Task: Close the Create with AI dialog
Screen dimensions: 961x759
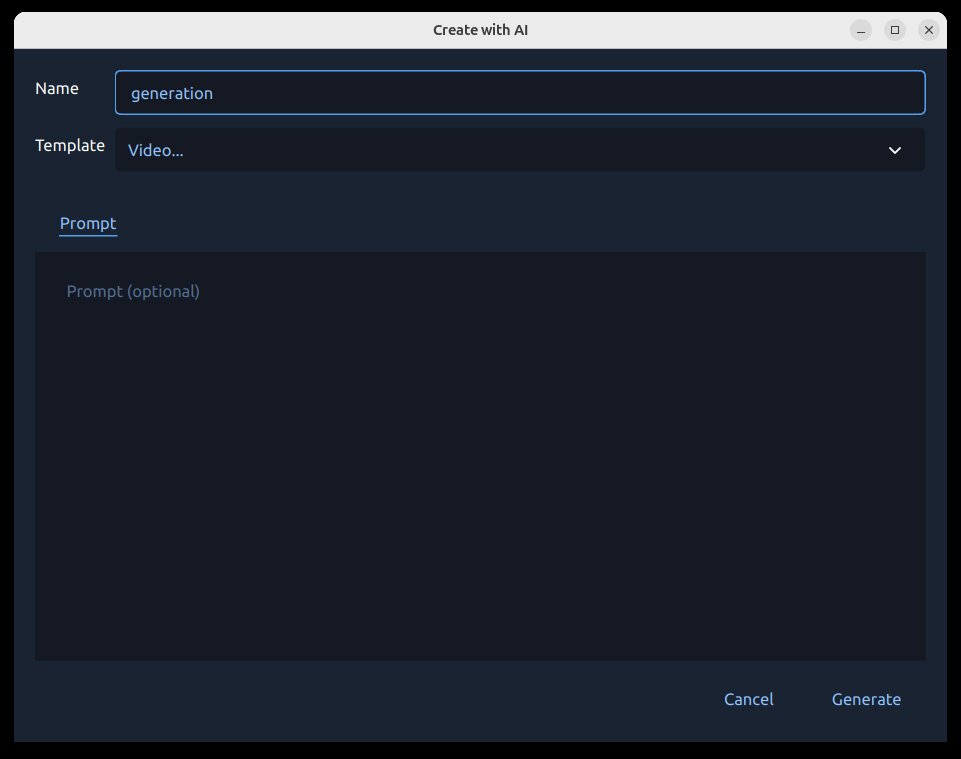Action: pyautogui.click(x=928, y=29)
